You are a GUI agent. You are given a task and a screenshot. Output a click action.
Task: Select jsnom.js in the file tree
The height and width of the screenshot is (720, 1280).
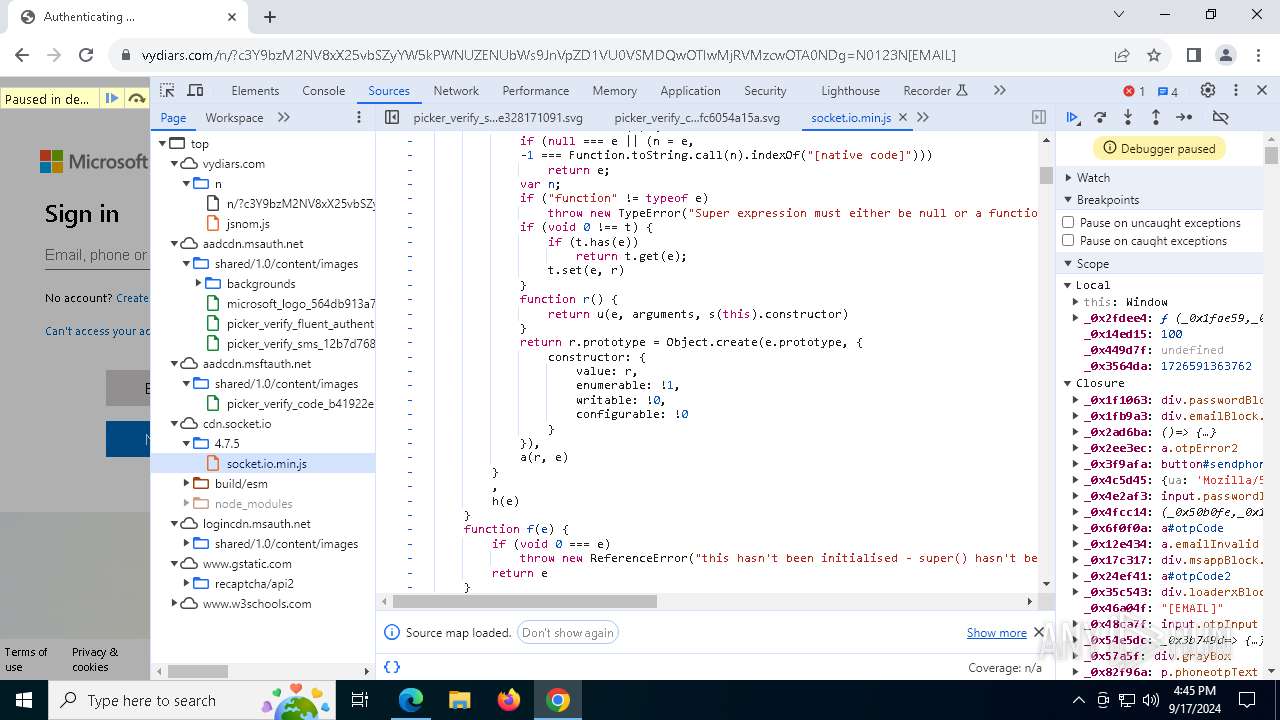click(248, 223)
